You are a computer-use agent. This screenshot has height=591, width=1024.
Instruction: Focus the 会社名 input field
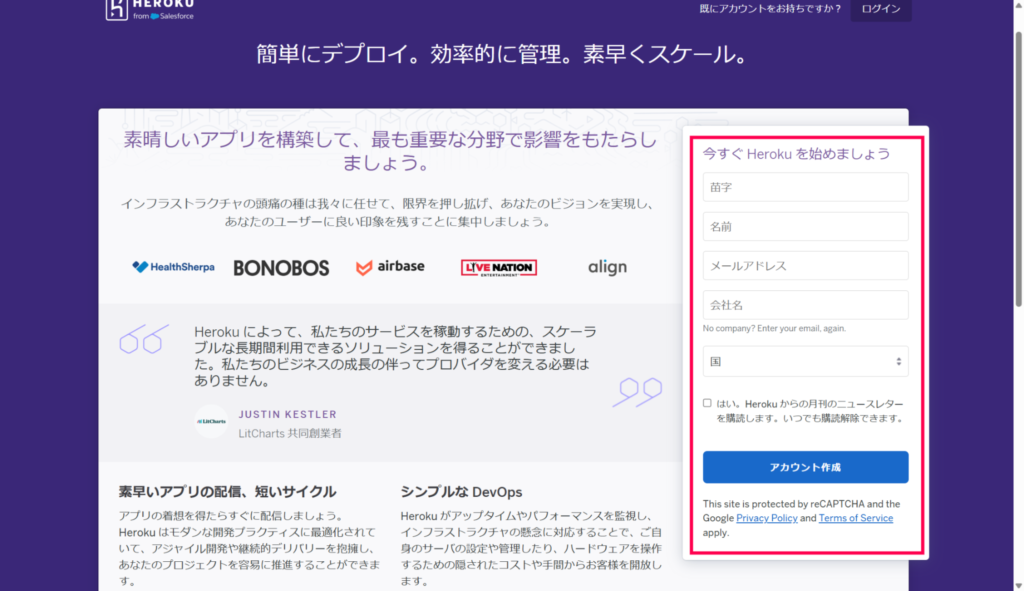(805, 305)
